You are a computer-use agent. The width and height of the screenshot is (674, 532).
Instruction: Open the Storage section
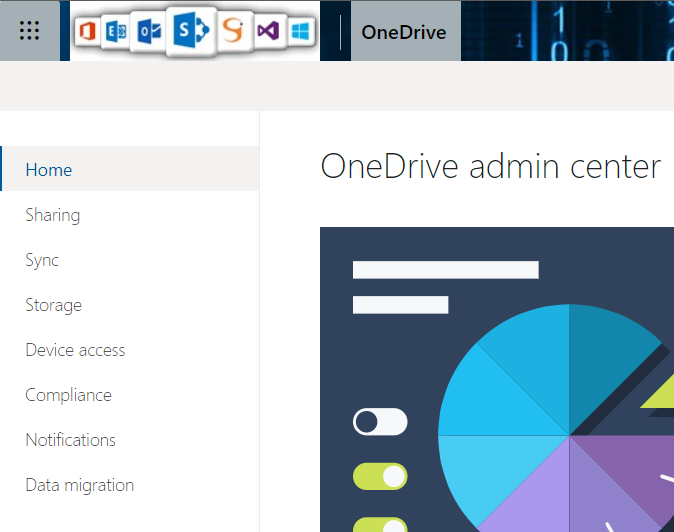[x=54, y=305]
